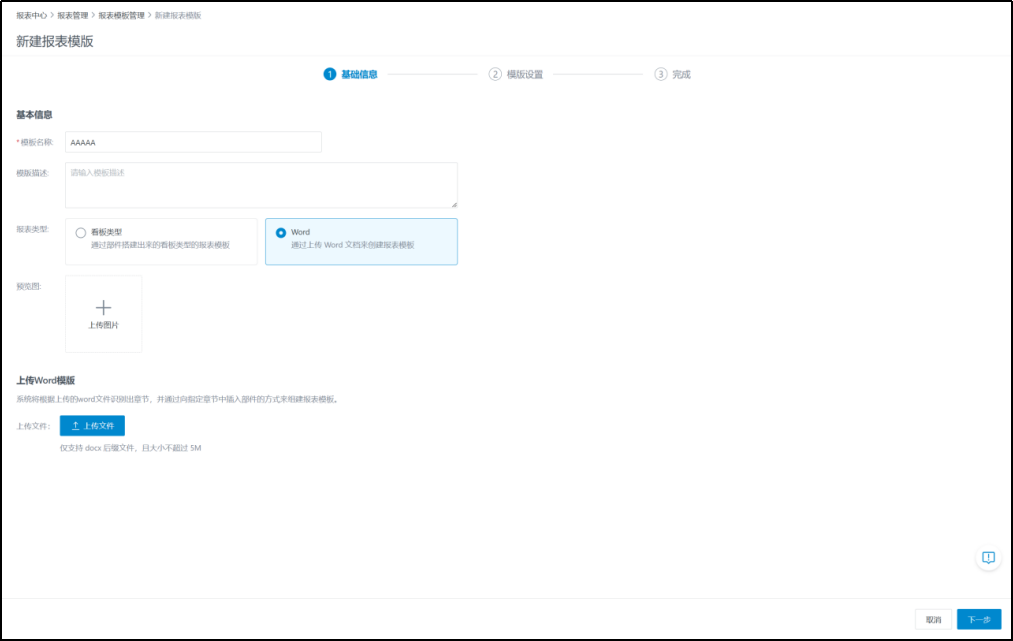Select the 看板类型 radio button

[x=81, y=233]
